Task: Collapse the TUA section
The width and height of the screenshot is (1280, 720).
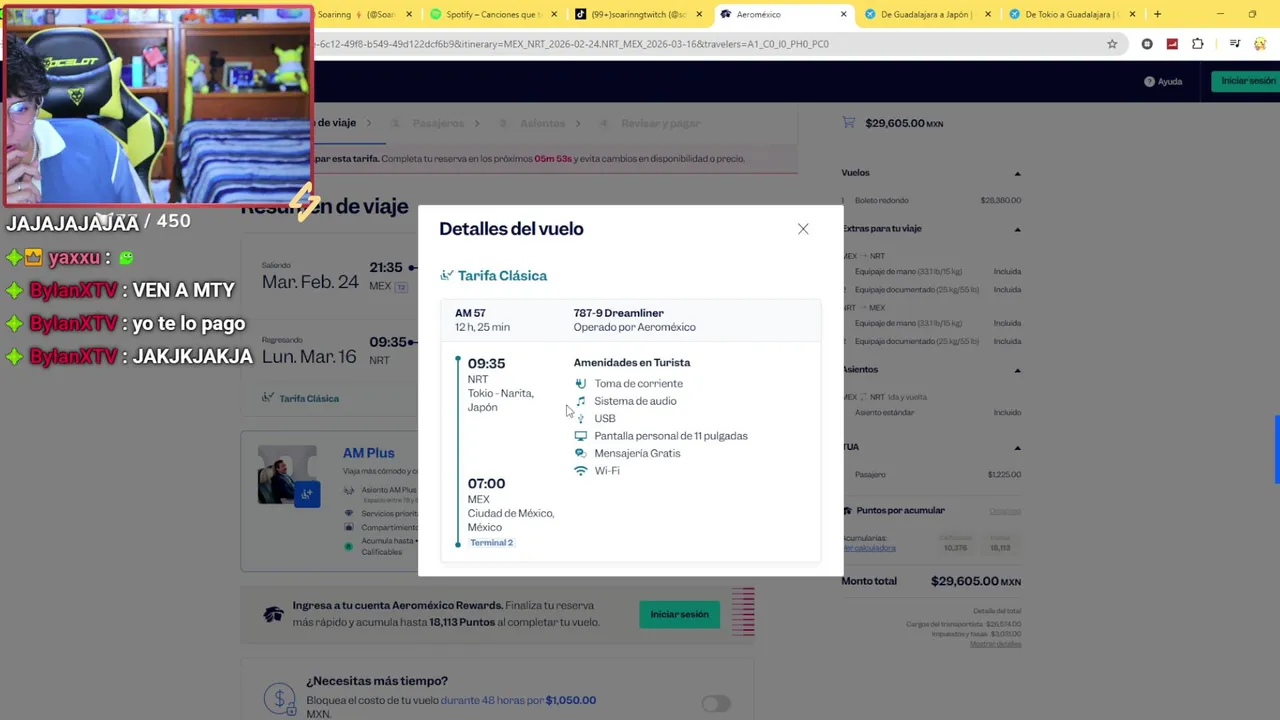Action: coord(1017,447)
